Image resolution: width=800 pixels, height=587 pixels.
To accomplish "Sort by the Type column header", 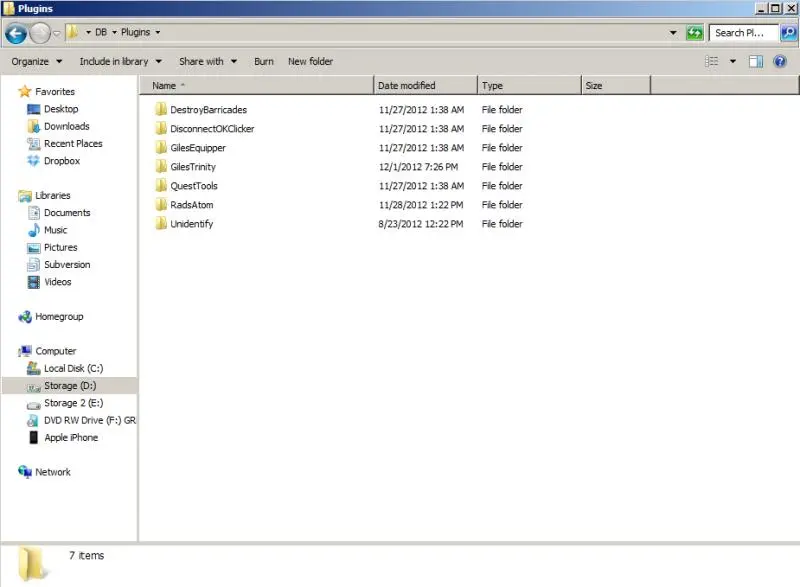I will pos(530,86).
